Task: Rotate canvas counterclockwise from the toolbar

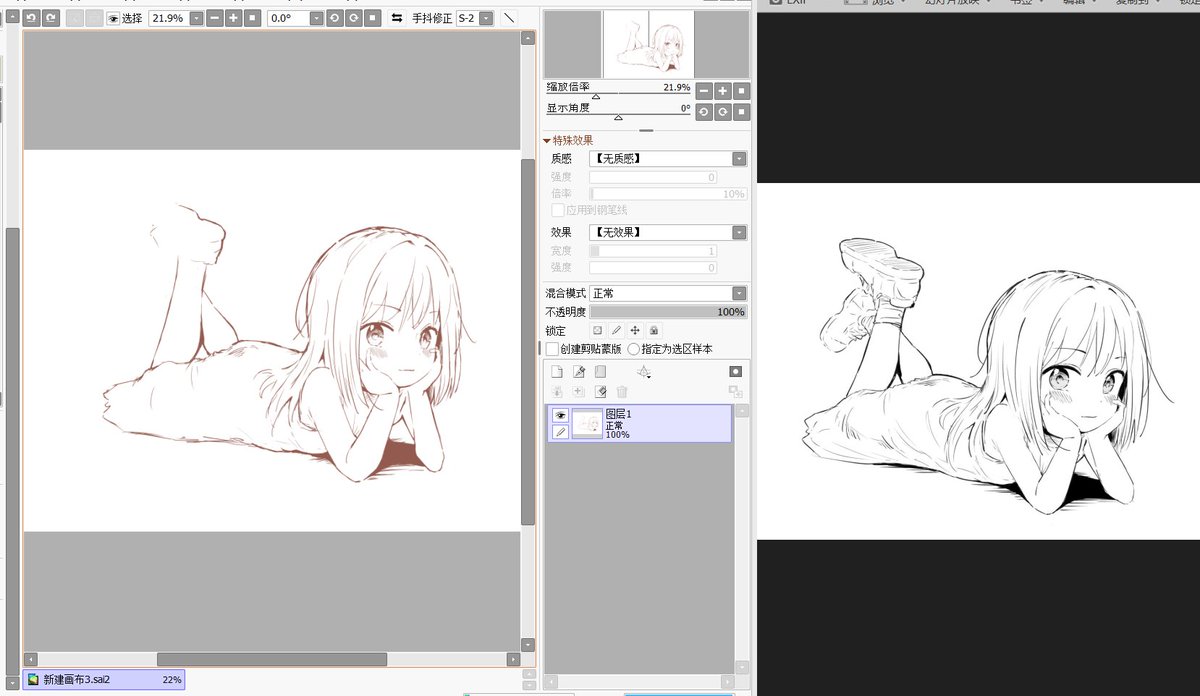Action: point(334,18)
